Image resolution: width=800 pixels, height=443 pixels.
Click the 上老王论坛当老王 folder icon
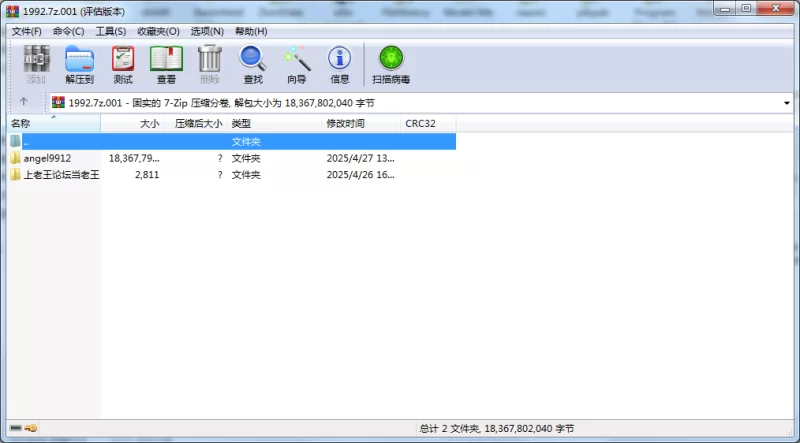15,175
